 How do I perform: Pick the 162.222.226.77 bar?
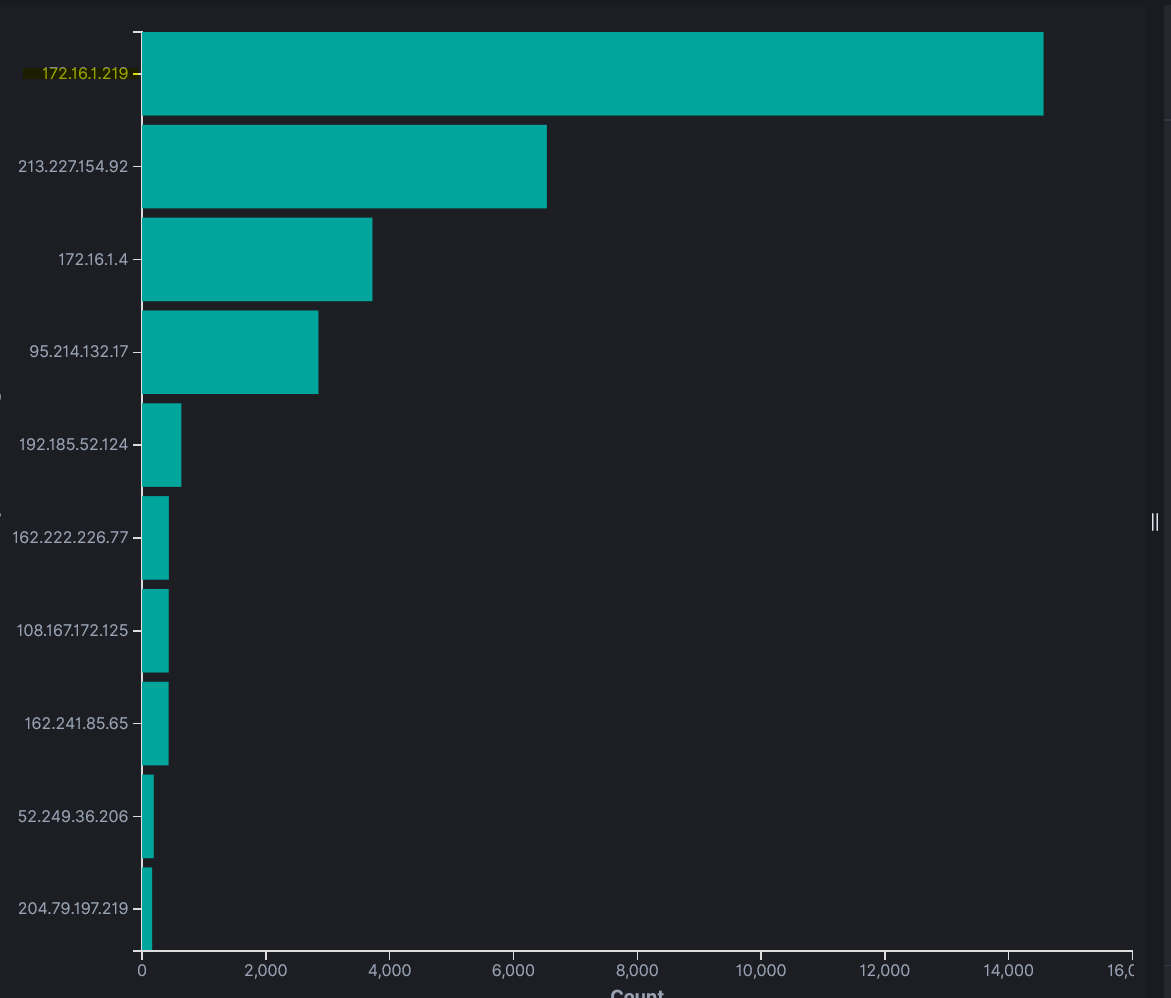[155, 538]
